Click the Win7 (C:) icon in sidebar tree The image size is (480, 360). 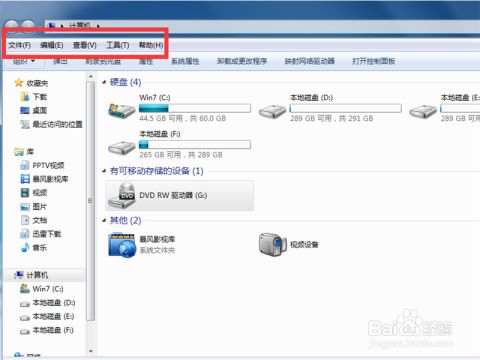click(x=25, y=289)
